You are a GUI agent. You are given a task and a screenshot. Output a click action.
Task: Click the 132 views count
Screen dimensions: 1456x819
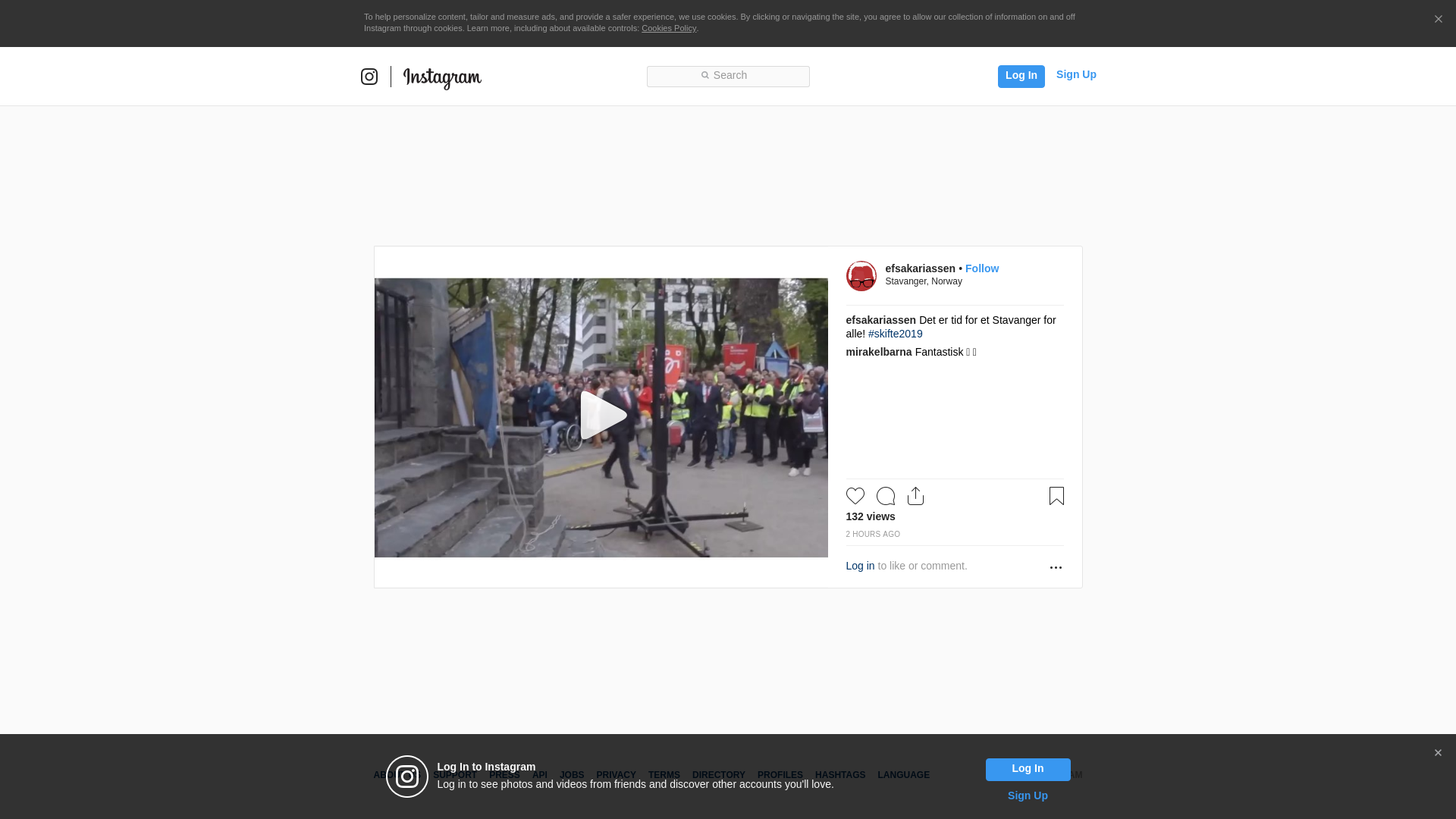point(870,516)
